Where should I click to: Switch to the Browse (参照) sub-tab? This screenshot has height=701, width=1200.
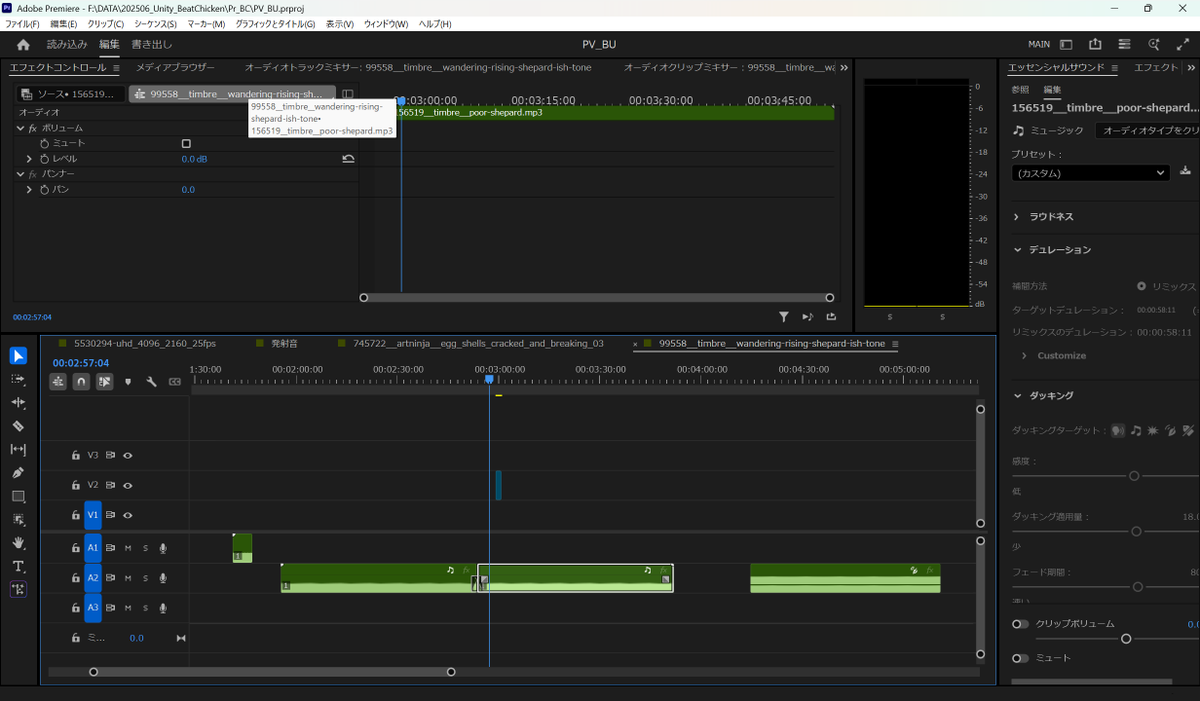coord(1020,90)
